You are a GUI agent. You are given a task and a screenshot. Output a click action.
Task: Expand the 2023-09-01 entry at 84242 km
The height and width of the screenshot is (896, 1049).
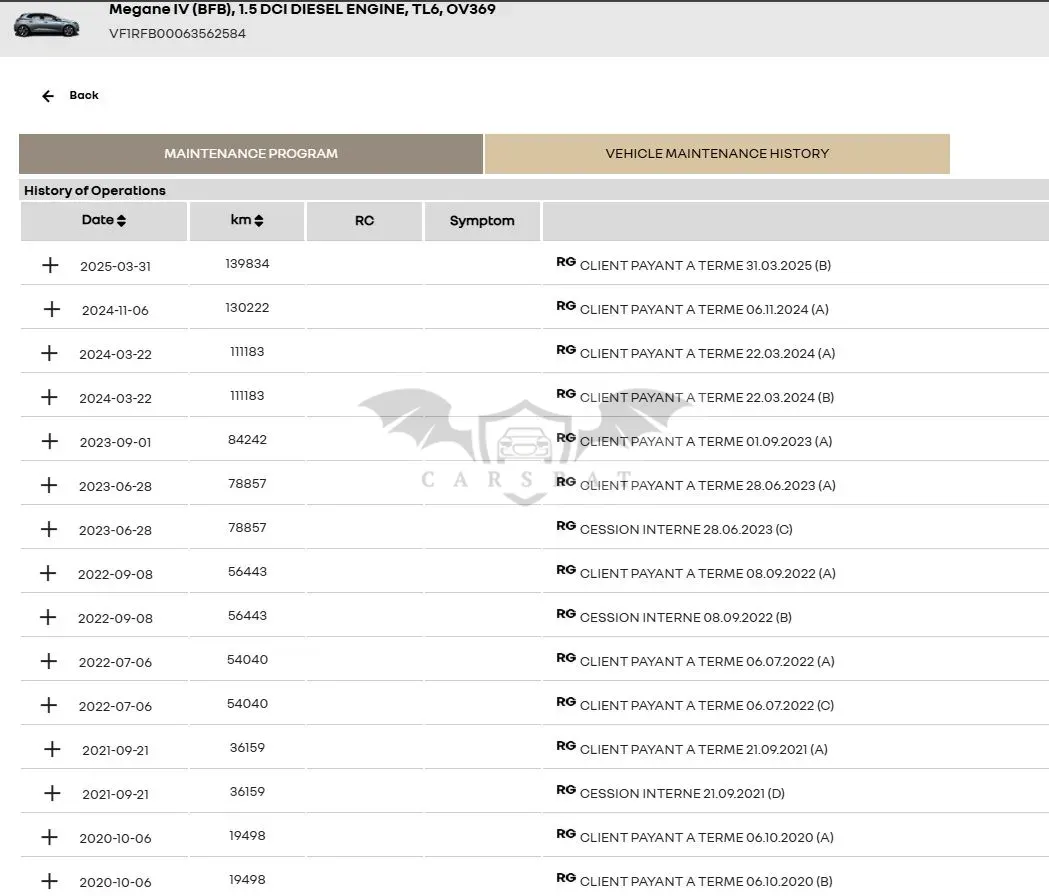50,441
